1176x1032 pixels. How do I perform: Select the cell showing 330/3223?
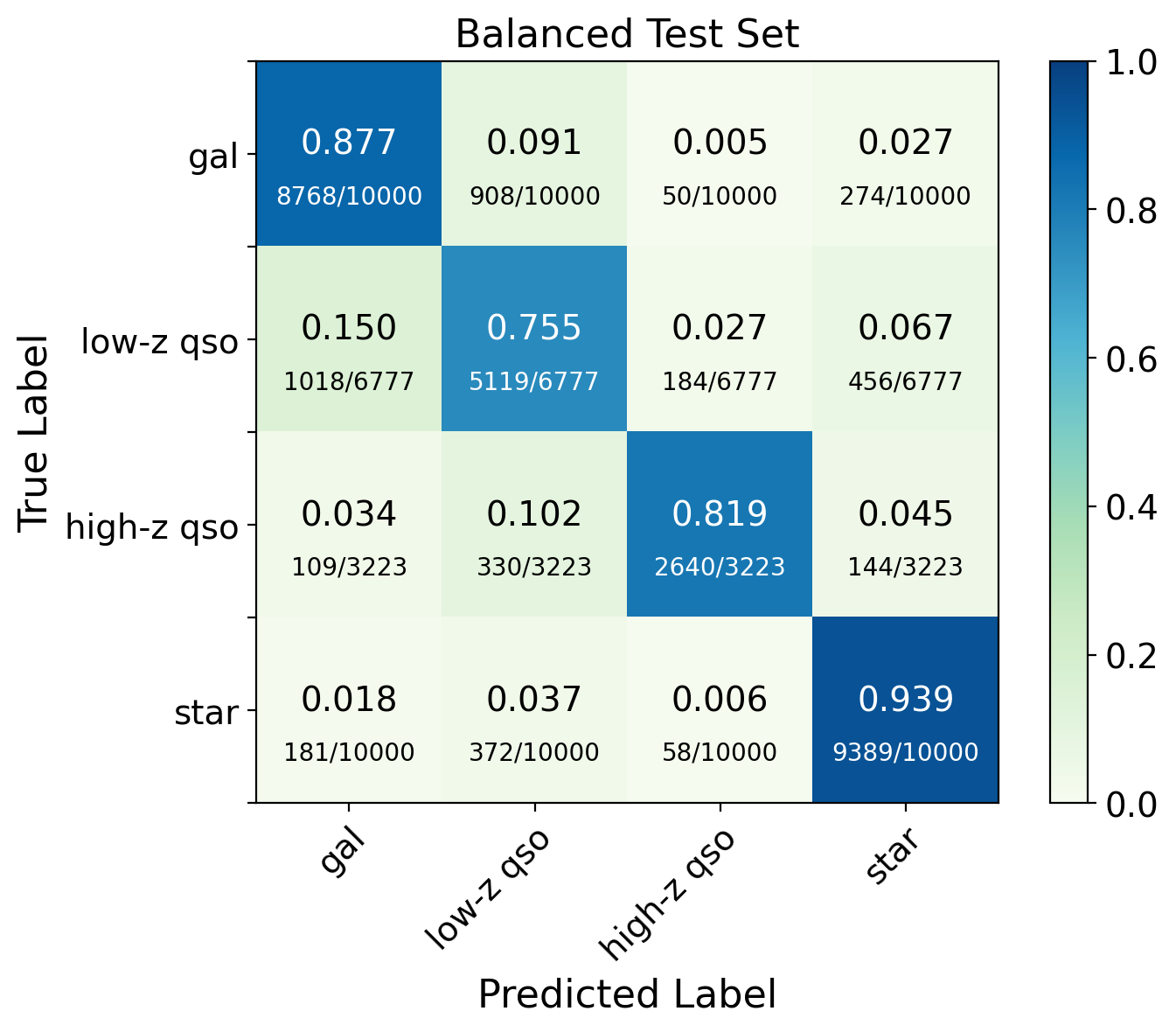[534, 525]
